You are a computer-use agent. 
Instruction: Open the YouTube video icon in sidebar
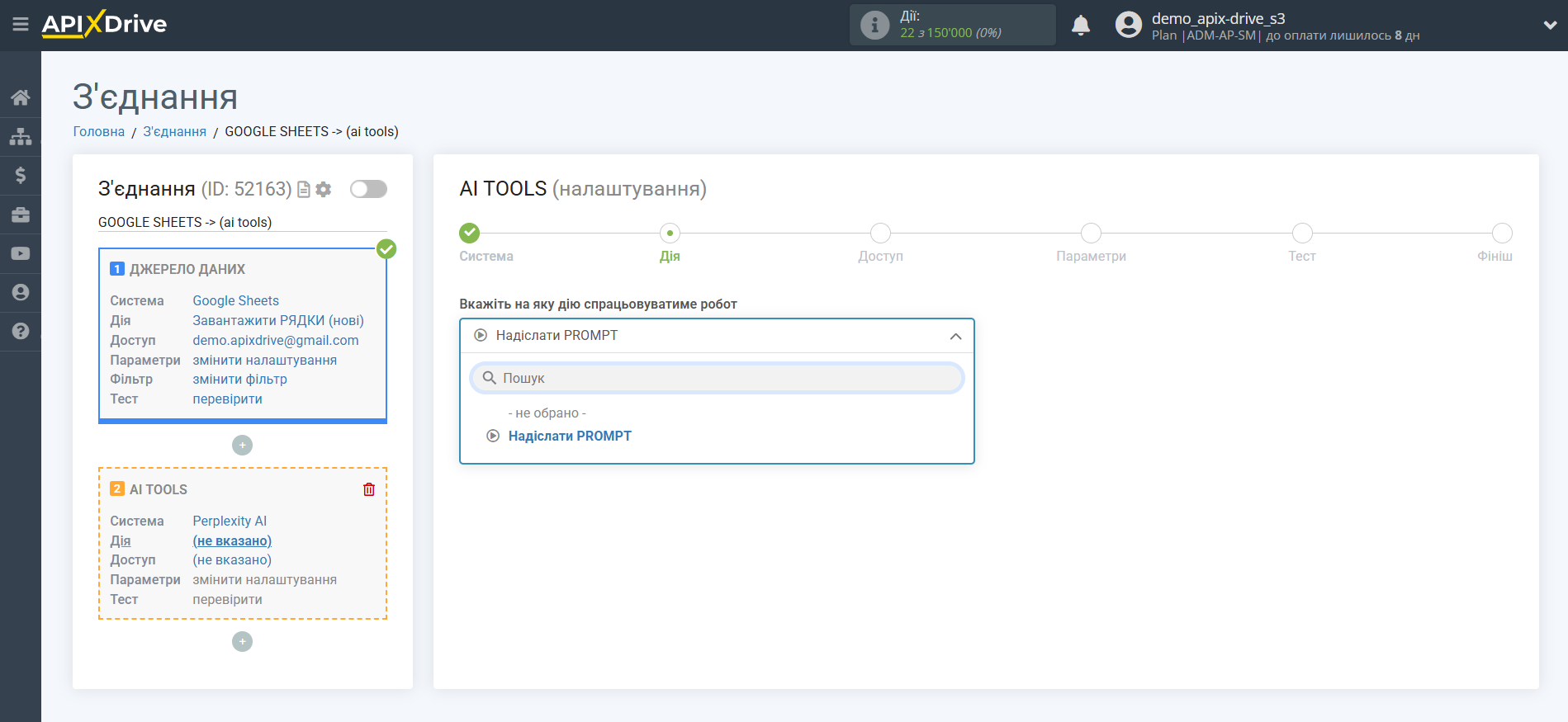coord(21,253)
